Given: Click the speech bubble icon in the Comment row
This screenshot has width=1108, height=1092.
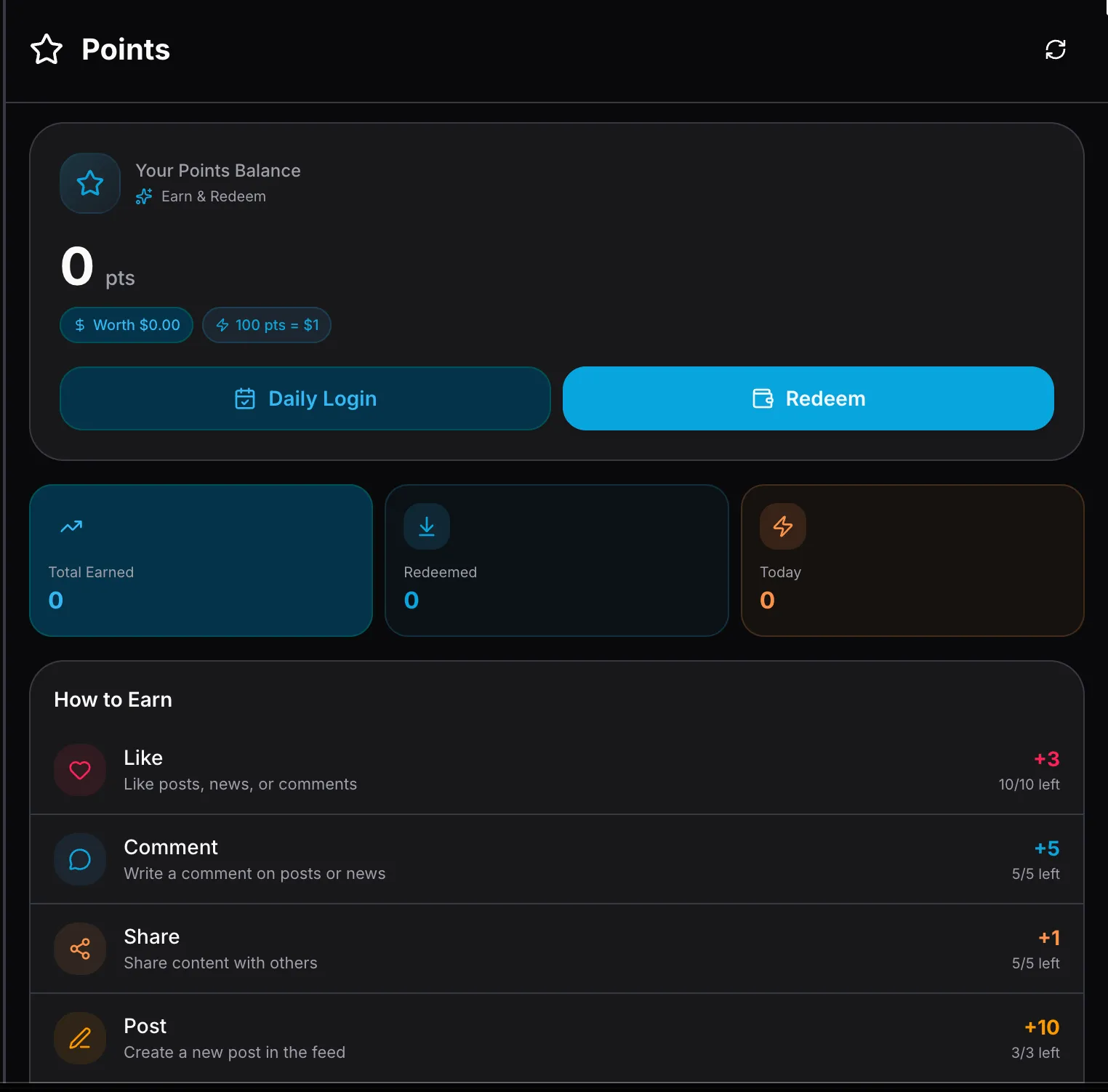Looking at the screenshot, I should (80, 859).
